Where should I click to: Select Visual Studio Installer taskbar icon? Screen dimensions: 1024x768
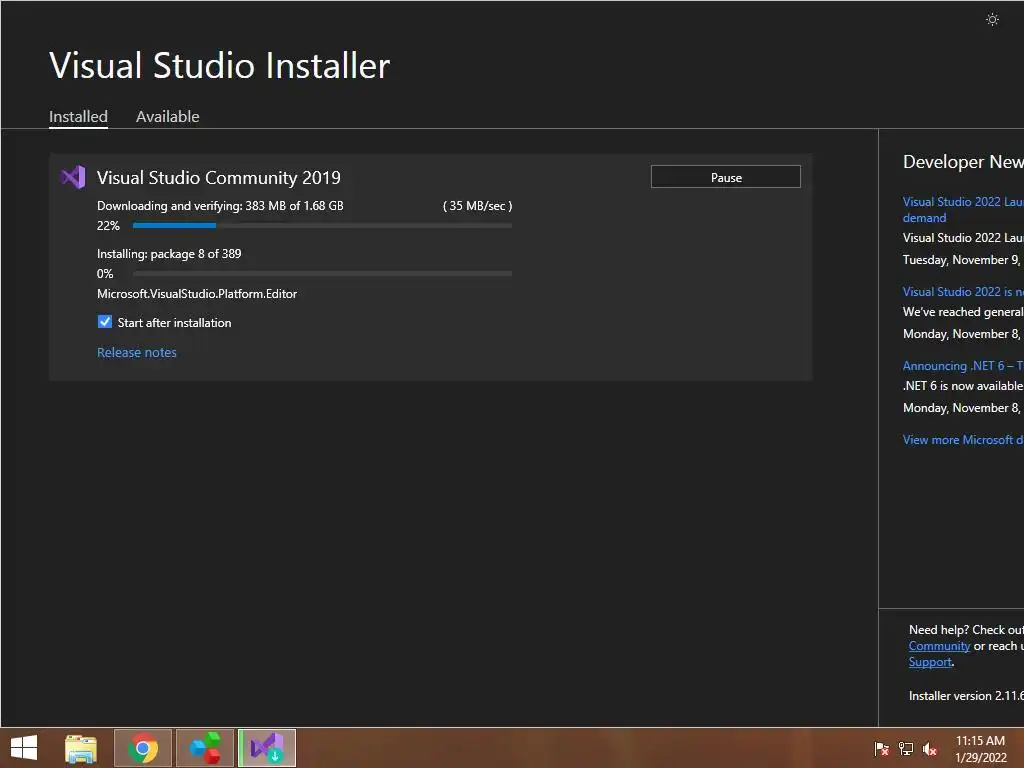[x=267, y=748]
